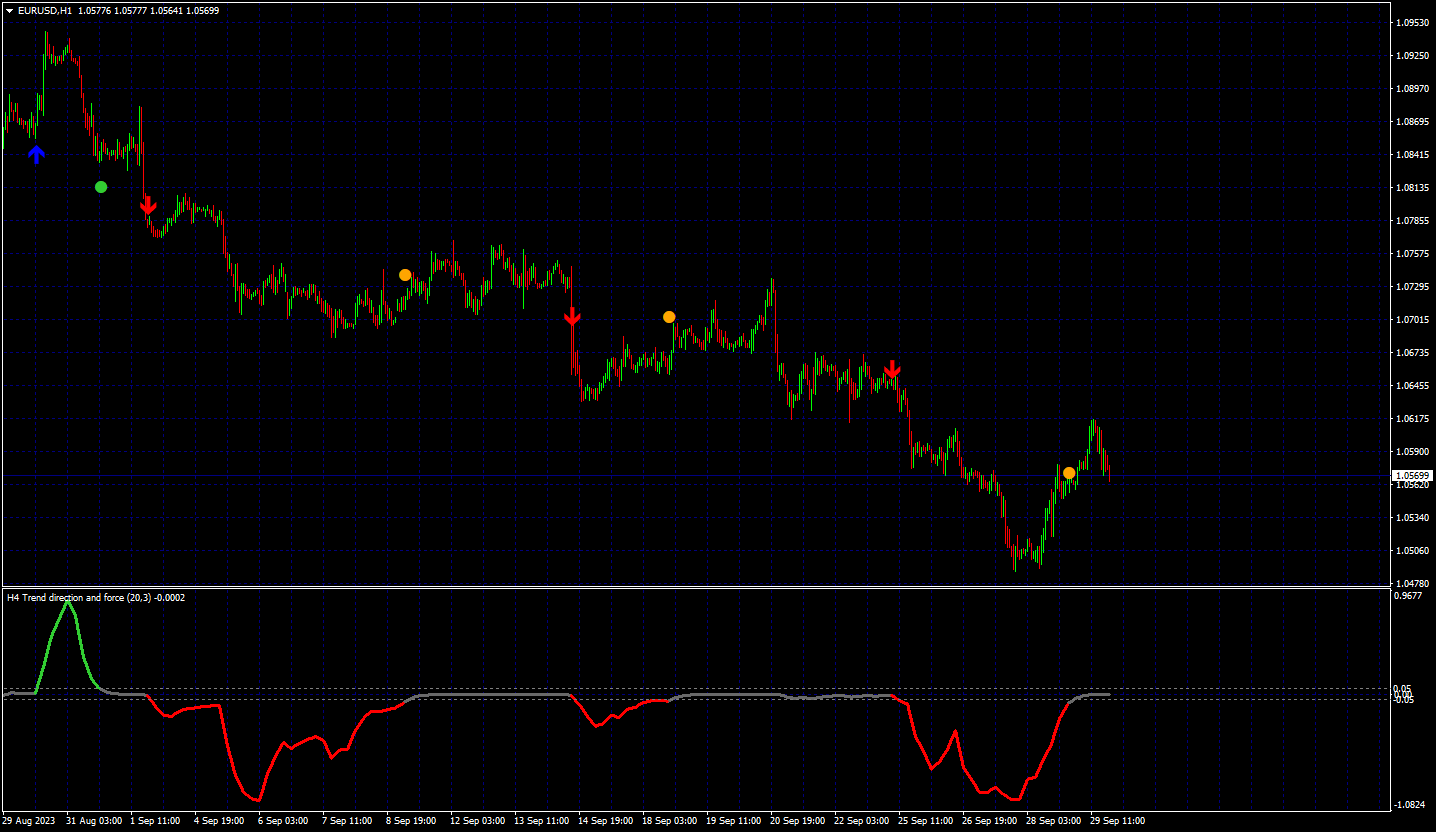Viewport: 1436px width, 832px height.
Task: Click the 1.08970 price axis label
Action: pos(1412,88)
